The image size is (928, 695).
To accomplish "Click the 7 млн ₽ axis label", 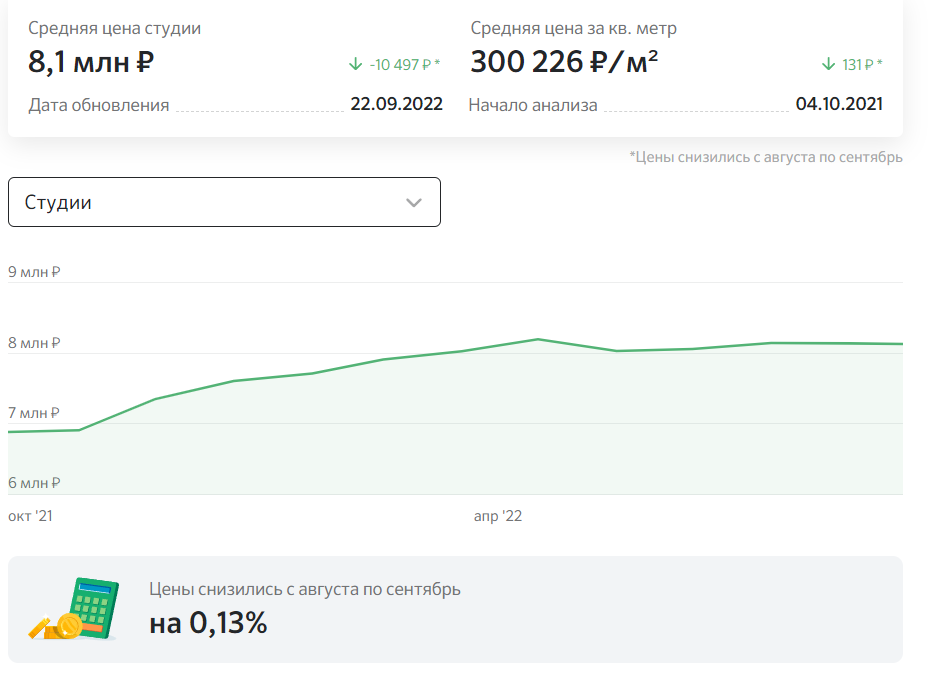I will pos(34,413).
